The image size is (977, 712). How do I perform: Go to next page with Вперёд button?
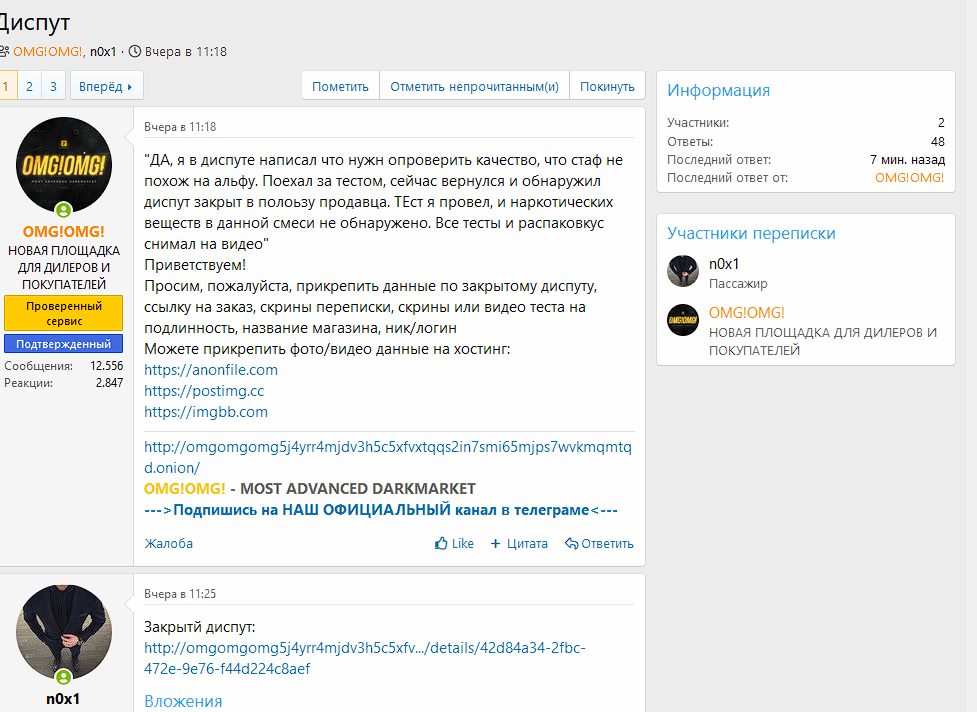tap(106, 86)
